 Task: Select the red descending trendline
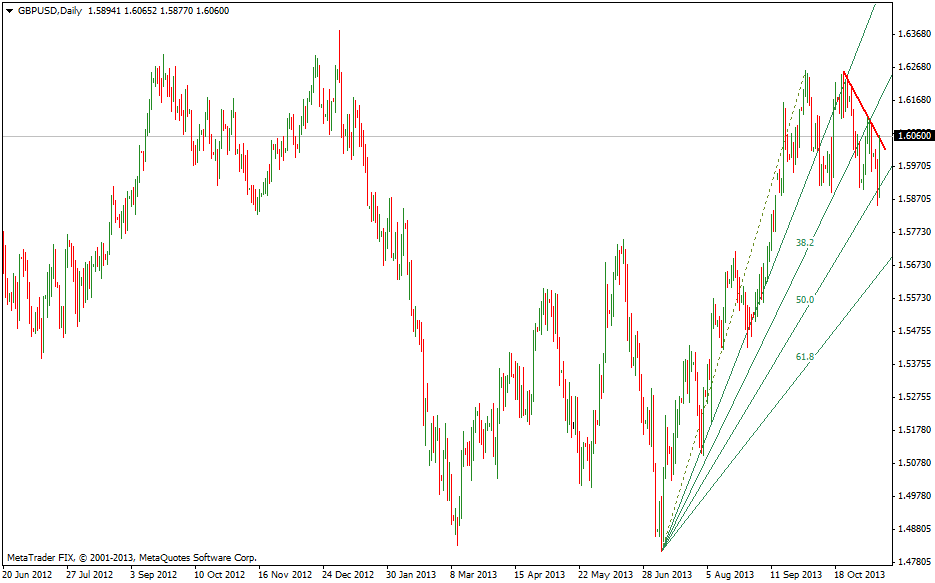click(x=865, y=111)
